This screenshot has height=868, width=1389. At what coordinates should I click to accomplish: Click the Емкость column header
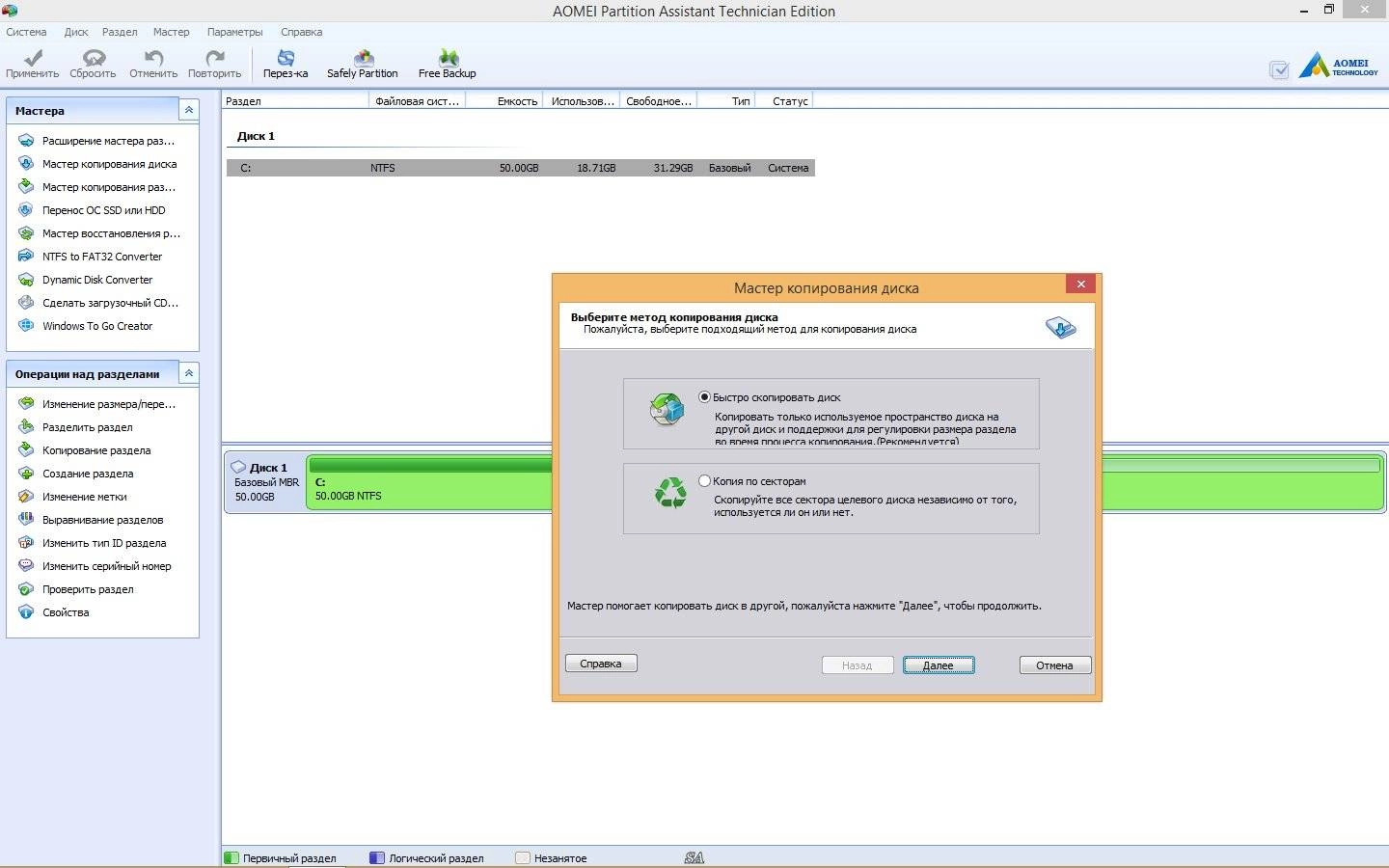coord(504,100)
